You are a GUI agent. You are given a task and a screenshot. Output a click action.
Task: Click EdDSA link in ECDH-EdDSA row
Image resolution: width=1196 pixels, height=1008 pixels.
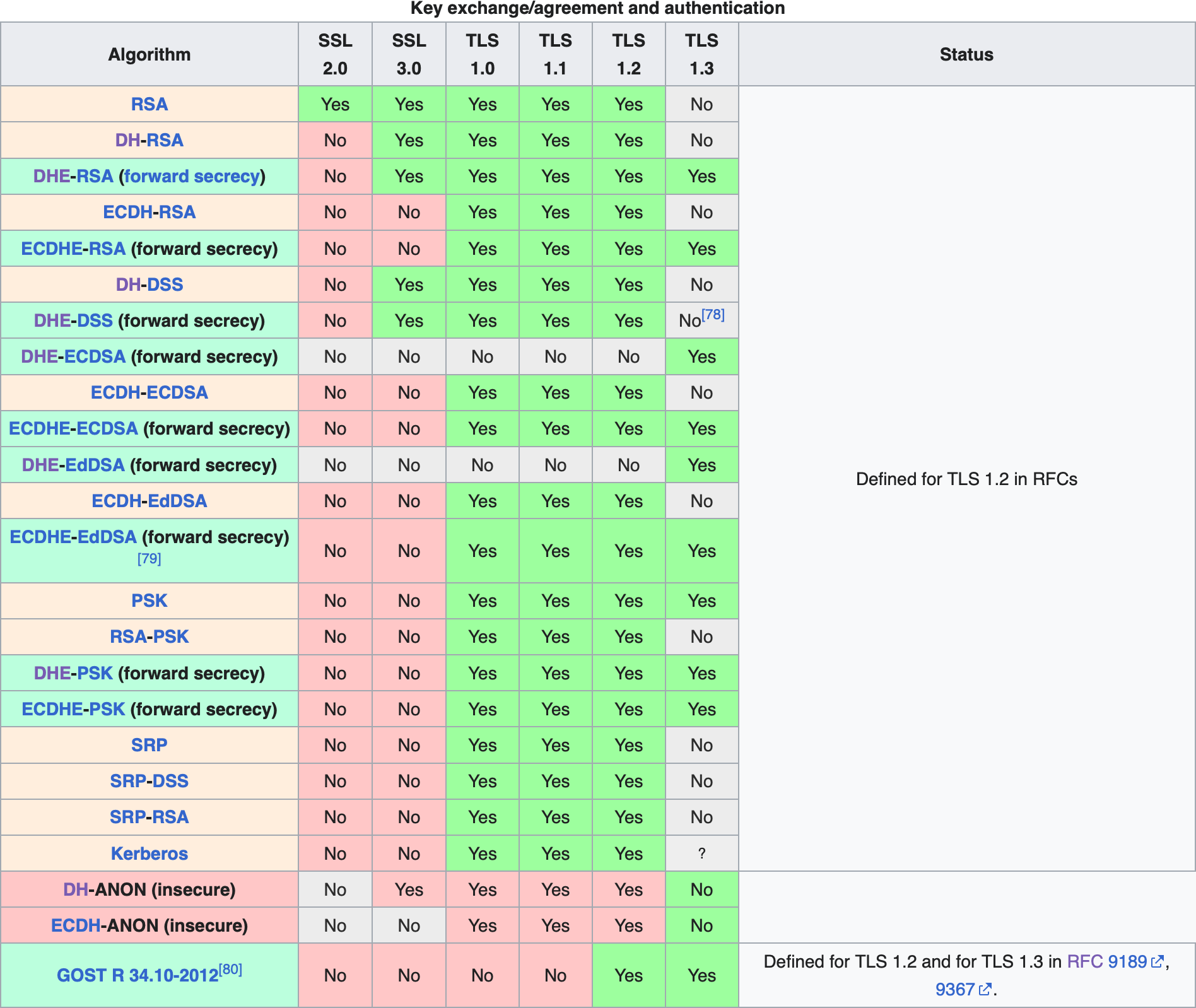(178, 501)
